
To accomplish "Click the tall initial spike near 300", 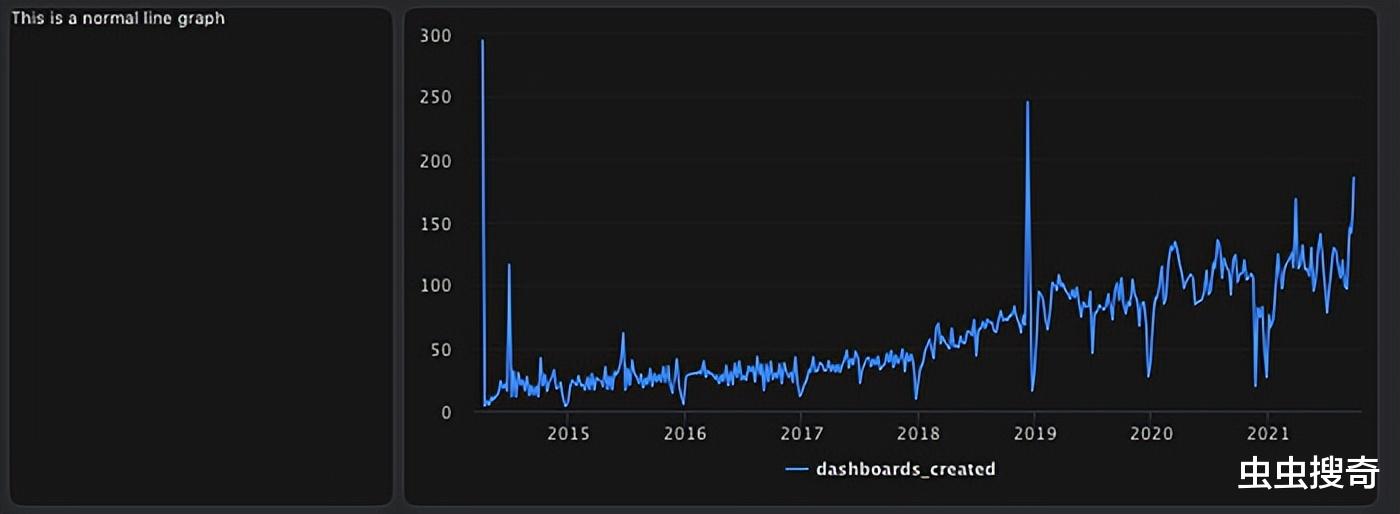I will coord(482,41).
